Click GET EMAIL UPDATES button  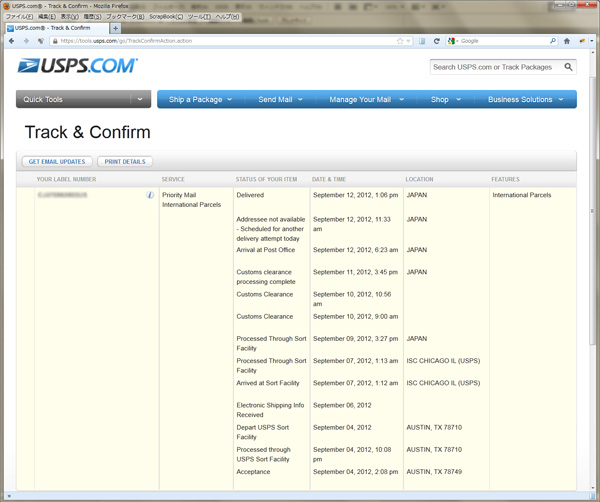click(57, 161)
